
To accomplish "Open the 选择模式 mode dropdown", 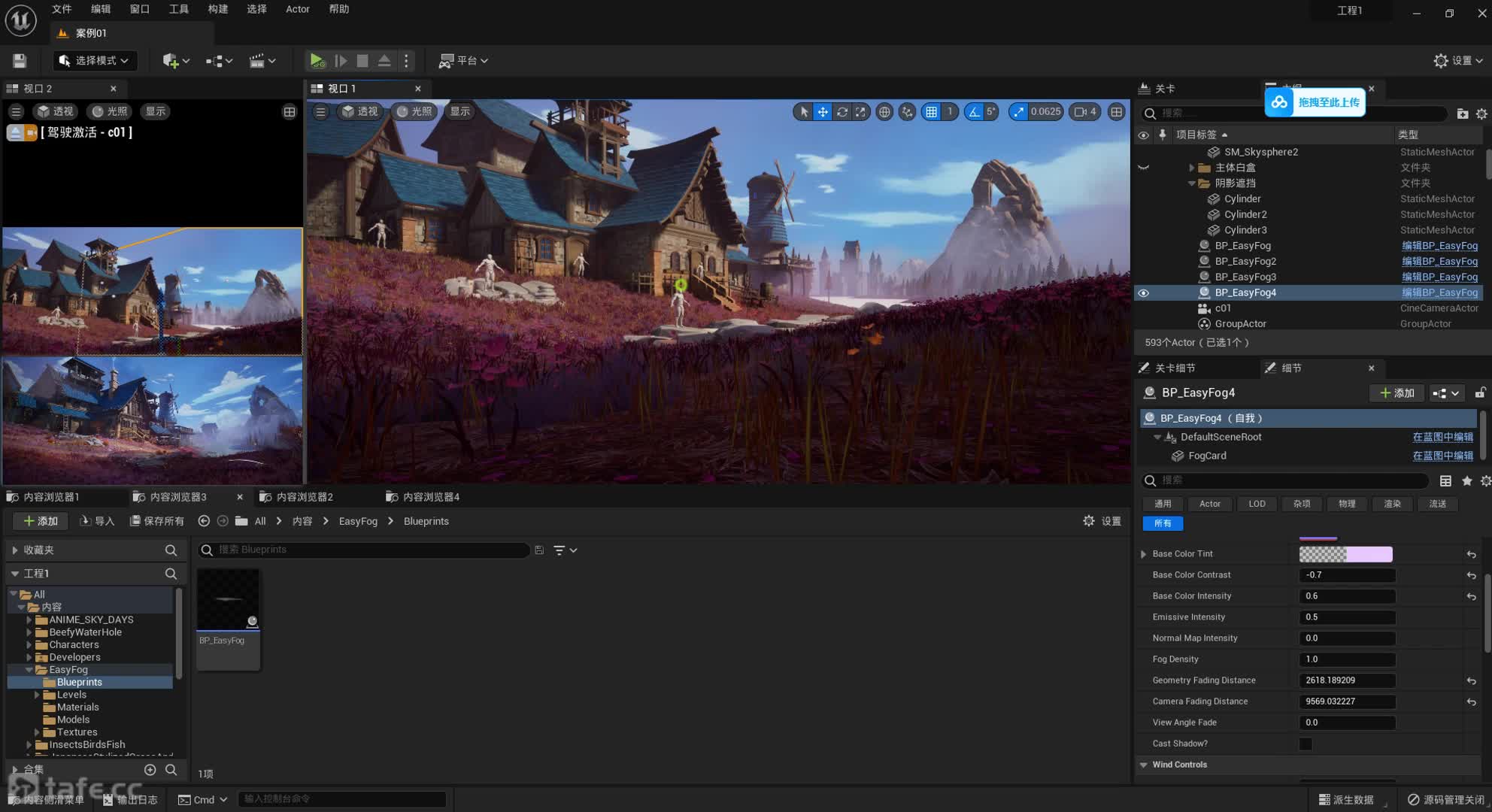I will click(94, 60).
